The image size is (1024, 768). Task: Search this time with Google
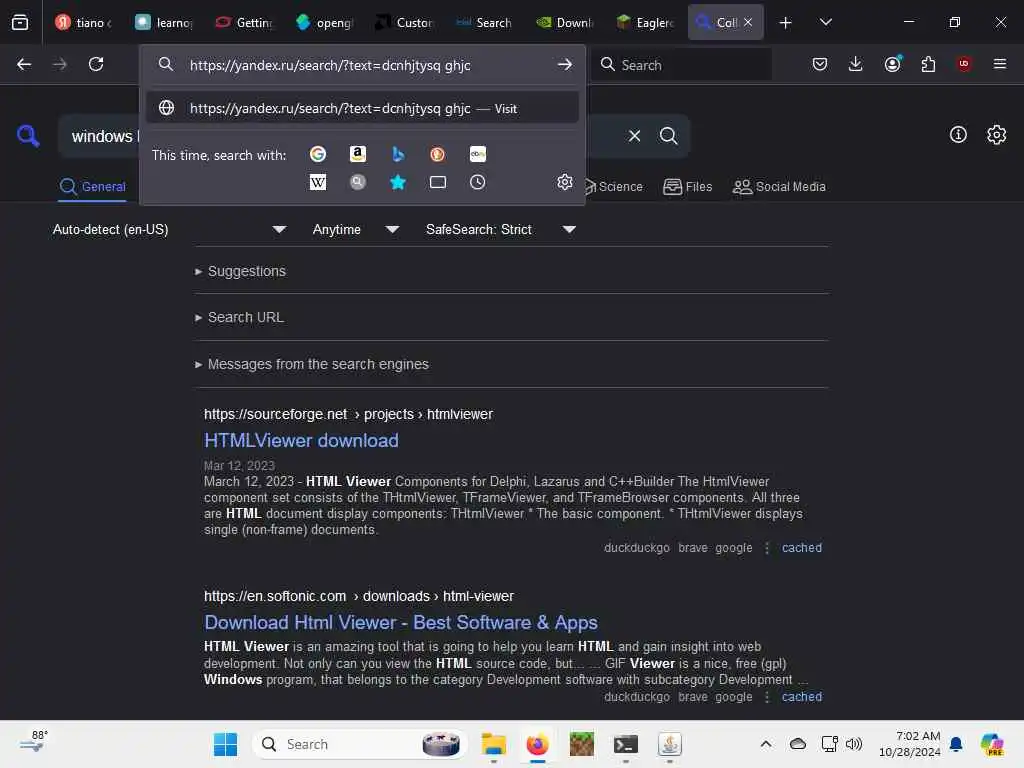(x=318, y=154)
